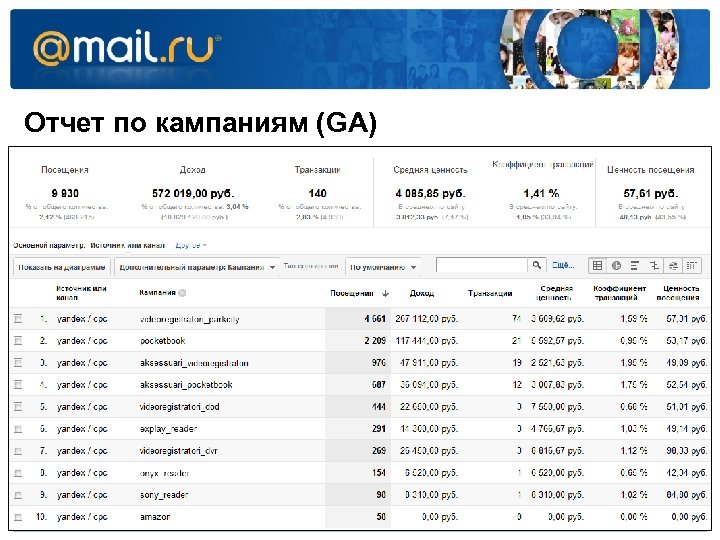Switch to pivot table view icon
The height and width of the screenshot is (540, 720).
point(692,266)
